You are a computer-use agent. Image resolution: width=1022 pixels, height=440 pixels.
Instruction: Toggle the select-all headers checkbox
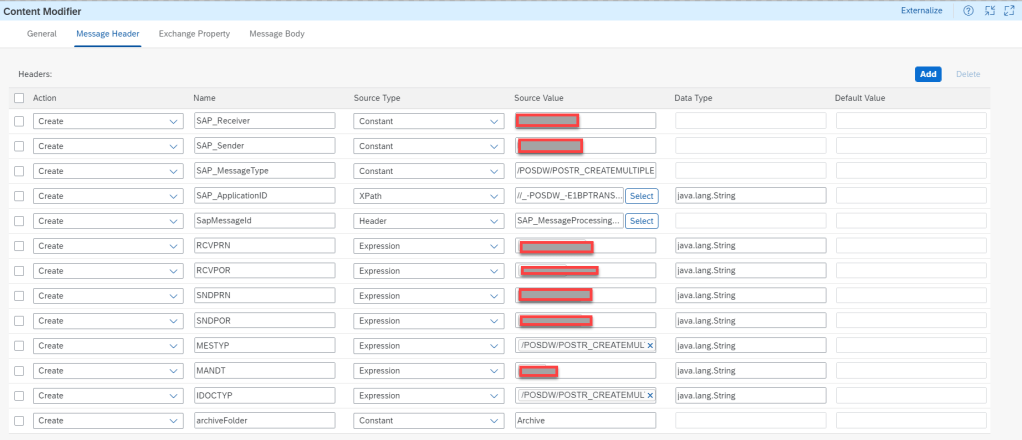pyautogui.click(x=19, y=98)
